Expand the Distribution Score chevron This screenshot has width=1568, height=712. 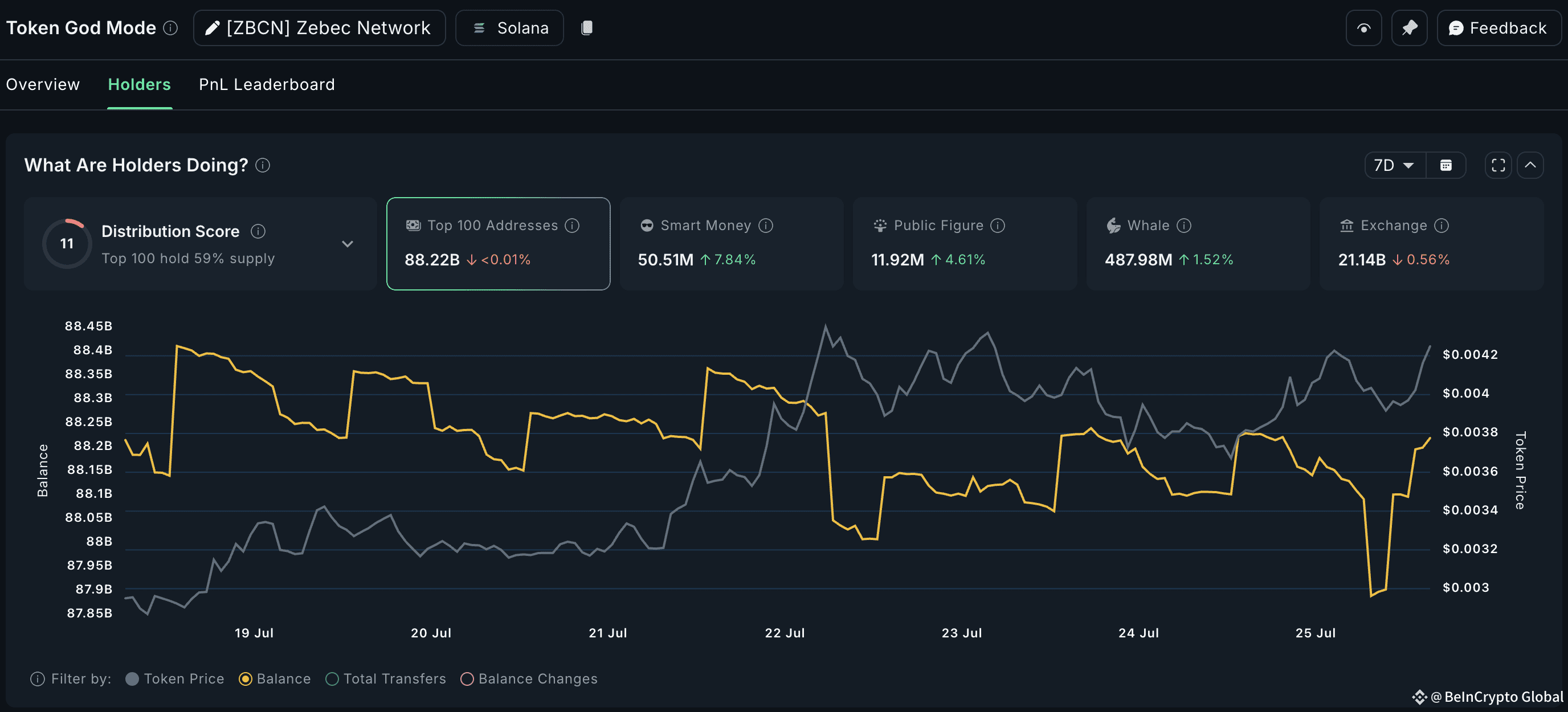348,244
